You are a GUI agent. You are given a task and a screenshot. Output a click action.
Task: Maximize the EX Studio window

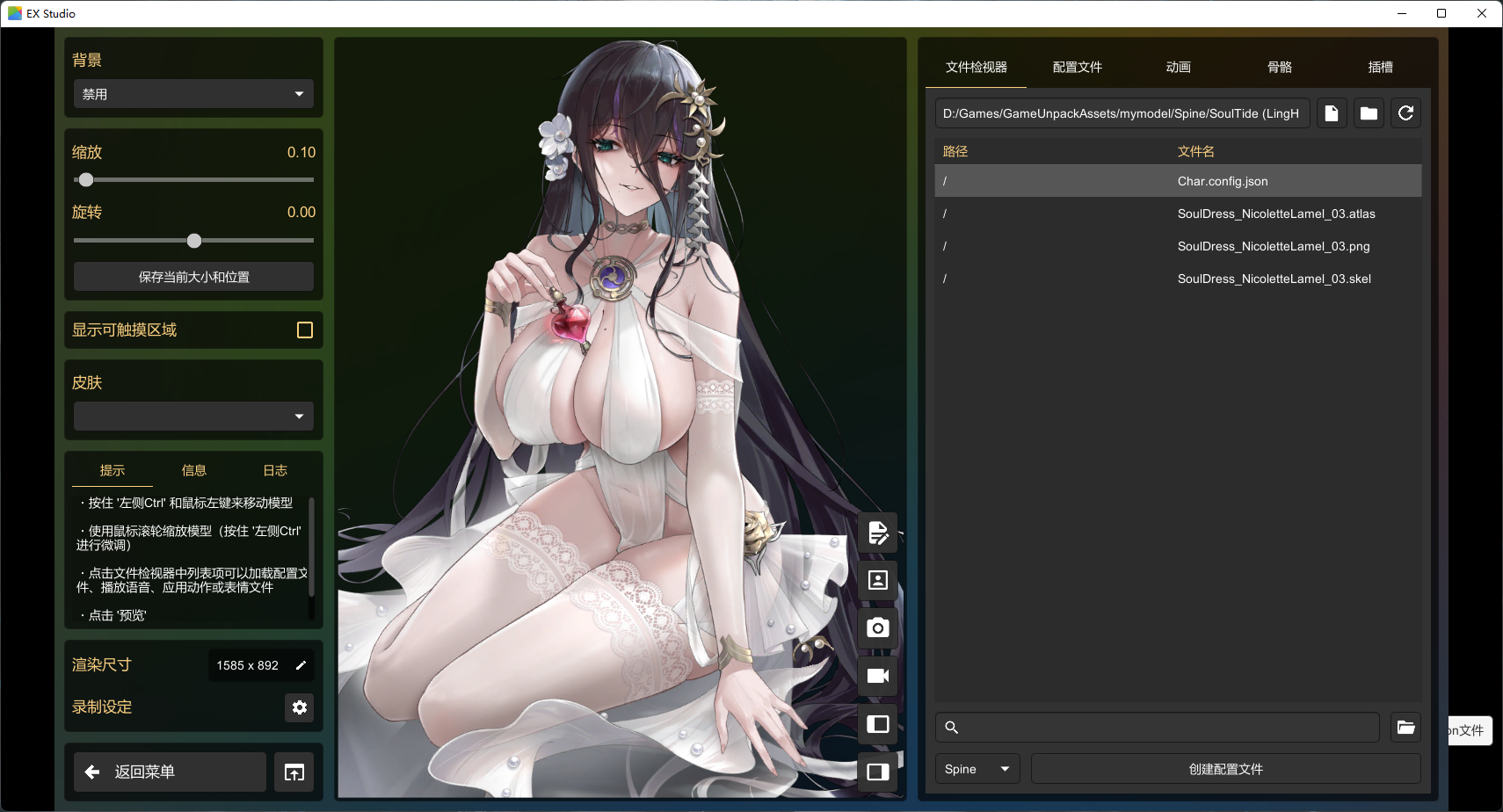pos(1441,13)
